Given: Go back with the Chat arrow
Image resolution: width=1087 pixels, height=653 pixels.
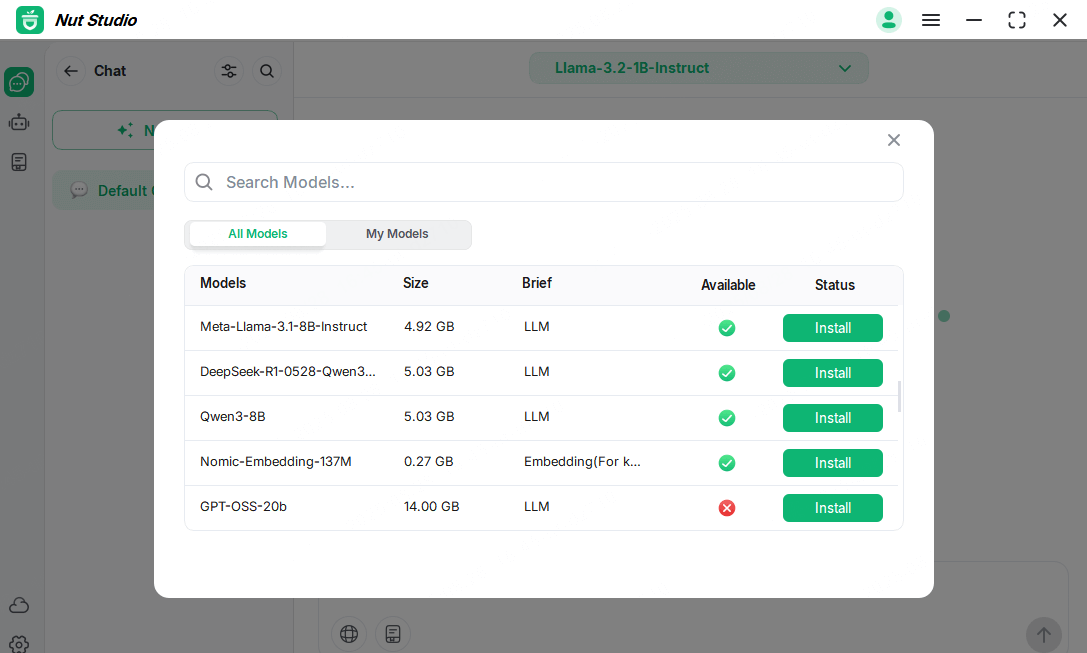Looking at the screenshot, I should 71,71.
